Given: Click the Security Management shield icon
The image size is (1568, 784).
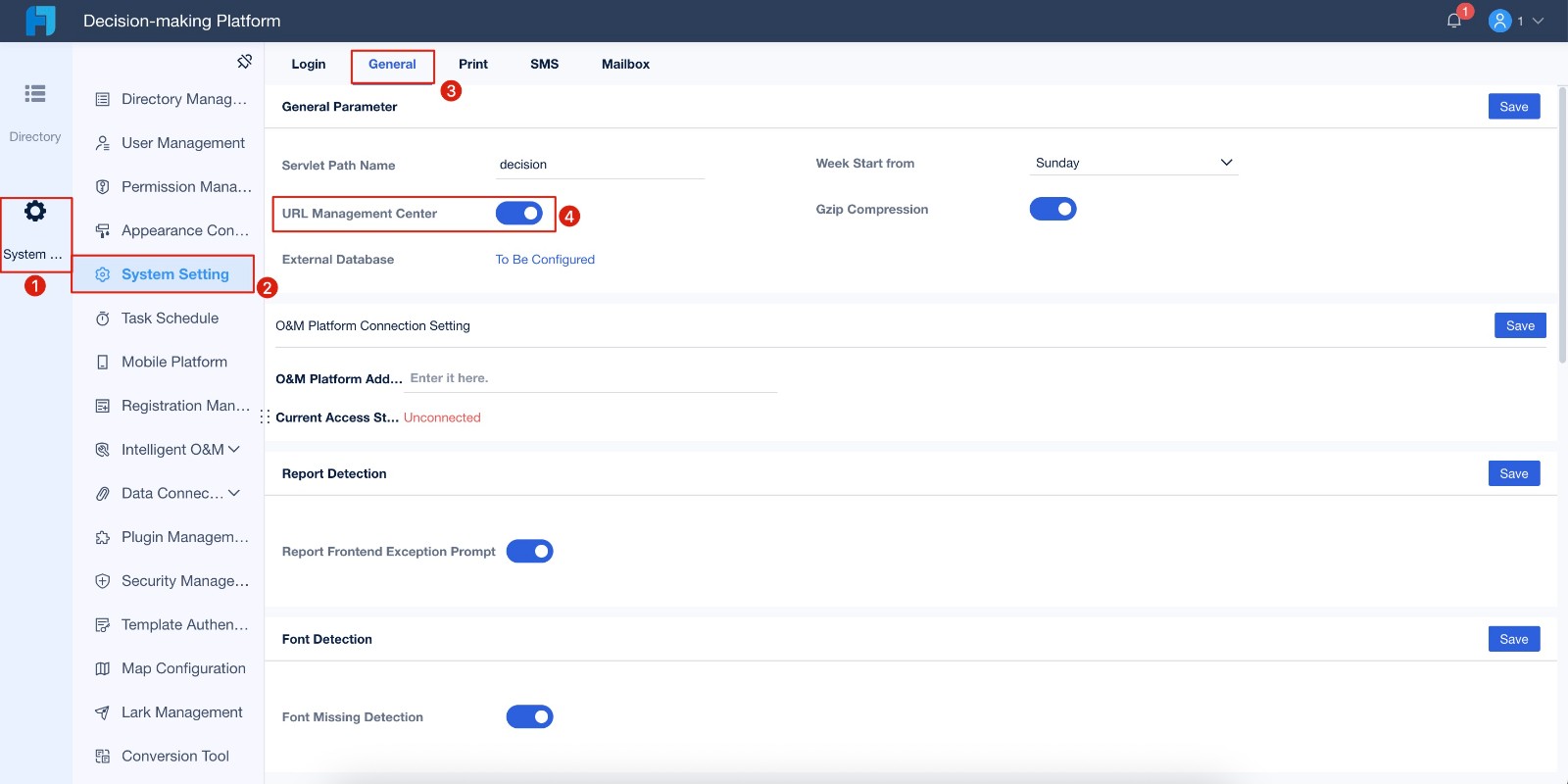Looking at the screenshot, I should (102, 581).
